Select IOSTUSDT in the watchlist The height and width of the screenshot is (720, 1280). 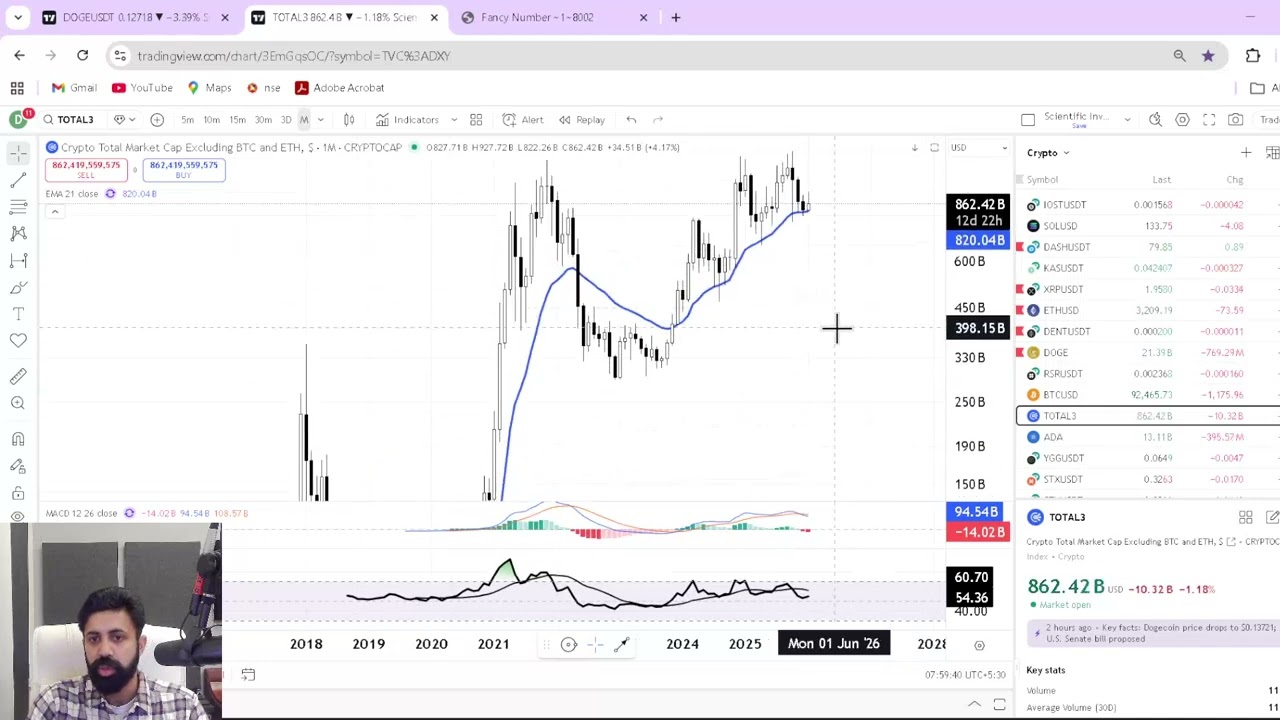pos(1148,205)
